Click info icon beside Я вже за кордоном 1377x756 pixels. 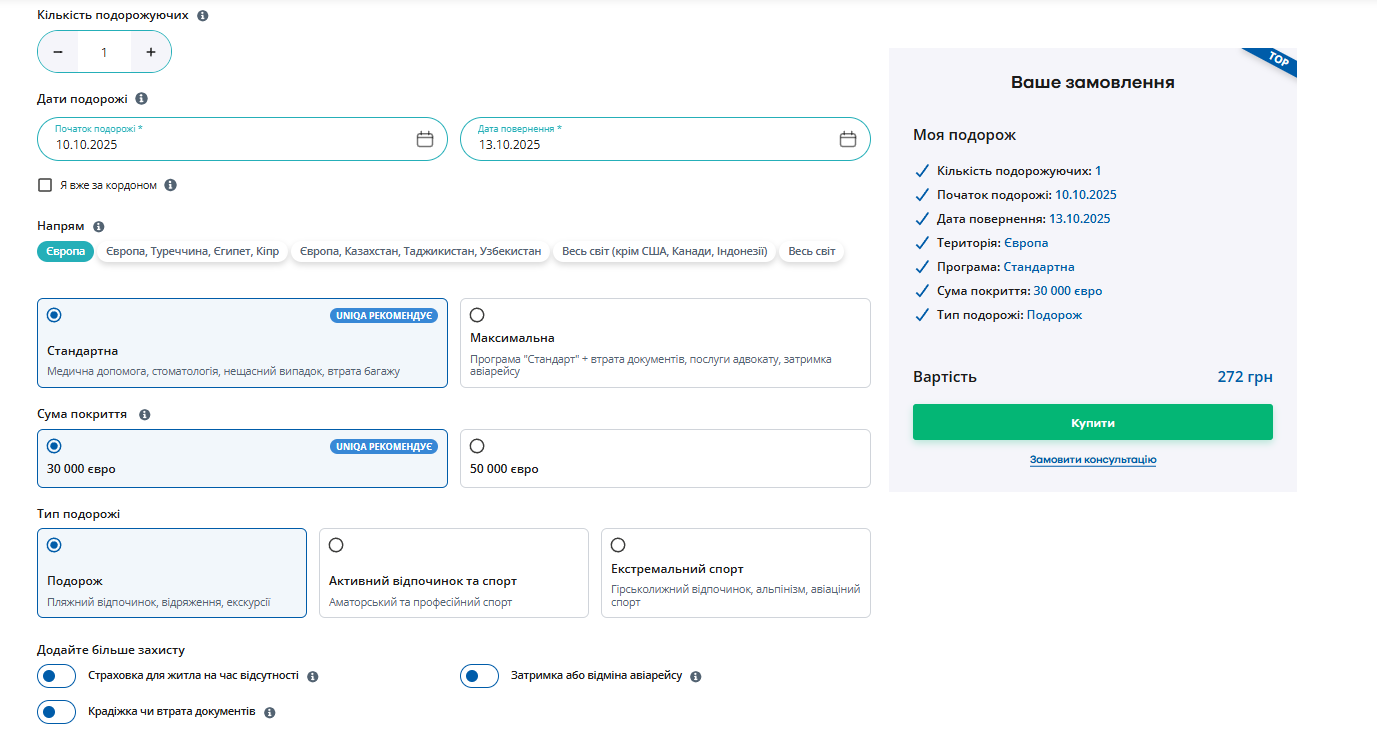pos(170,185)
